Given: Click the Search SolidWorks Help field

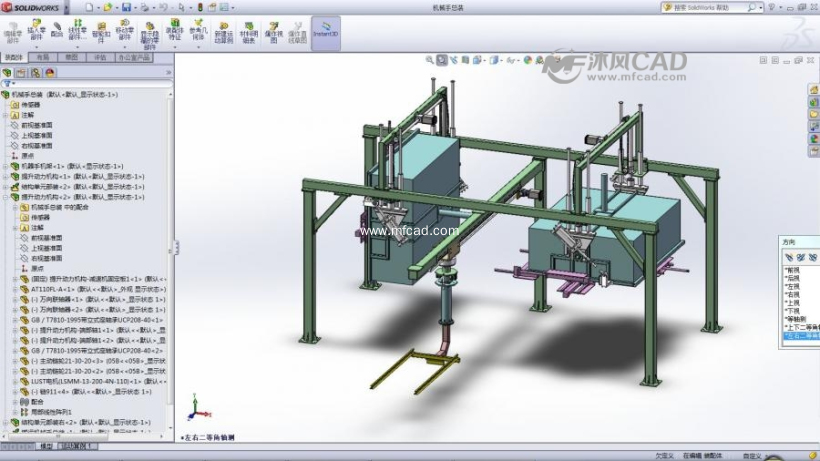Looking at the screenshot, I should point(705,7).
